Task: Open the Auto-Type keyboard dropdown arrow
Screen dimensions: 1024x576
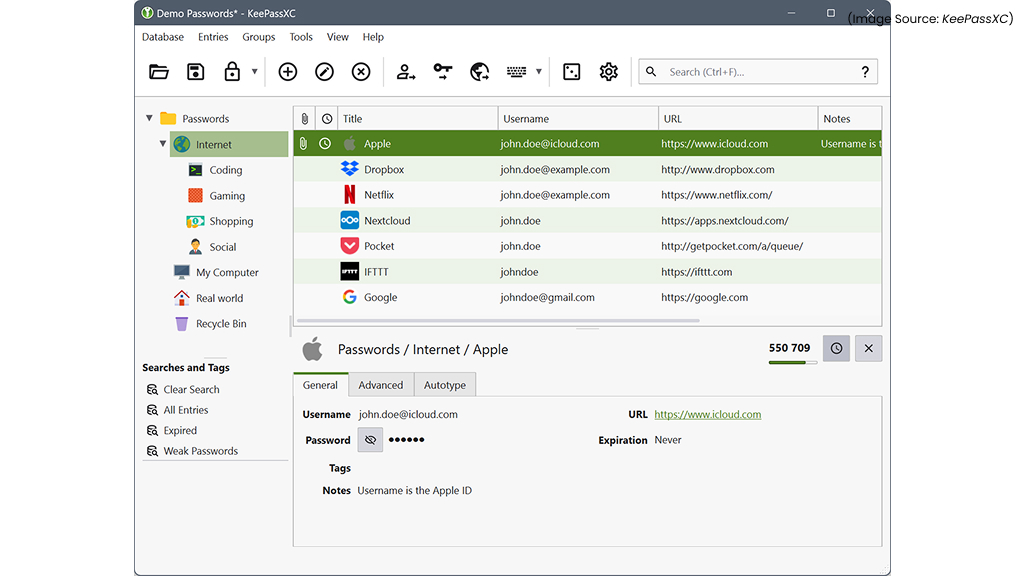Action: [x=539, y=72]
